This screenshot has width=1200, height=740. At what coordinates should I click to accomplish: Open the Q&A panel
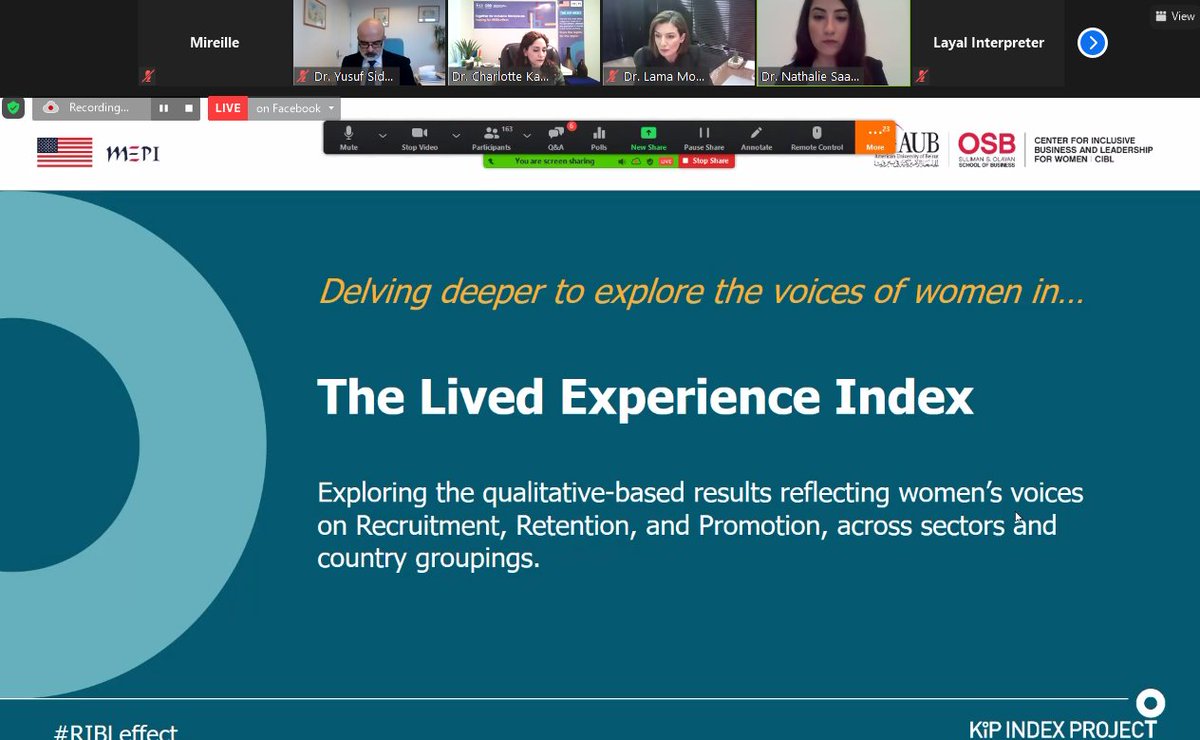point(556,137)
